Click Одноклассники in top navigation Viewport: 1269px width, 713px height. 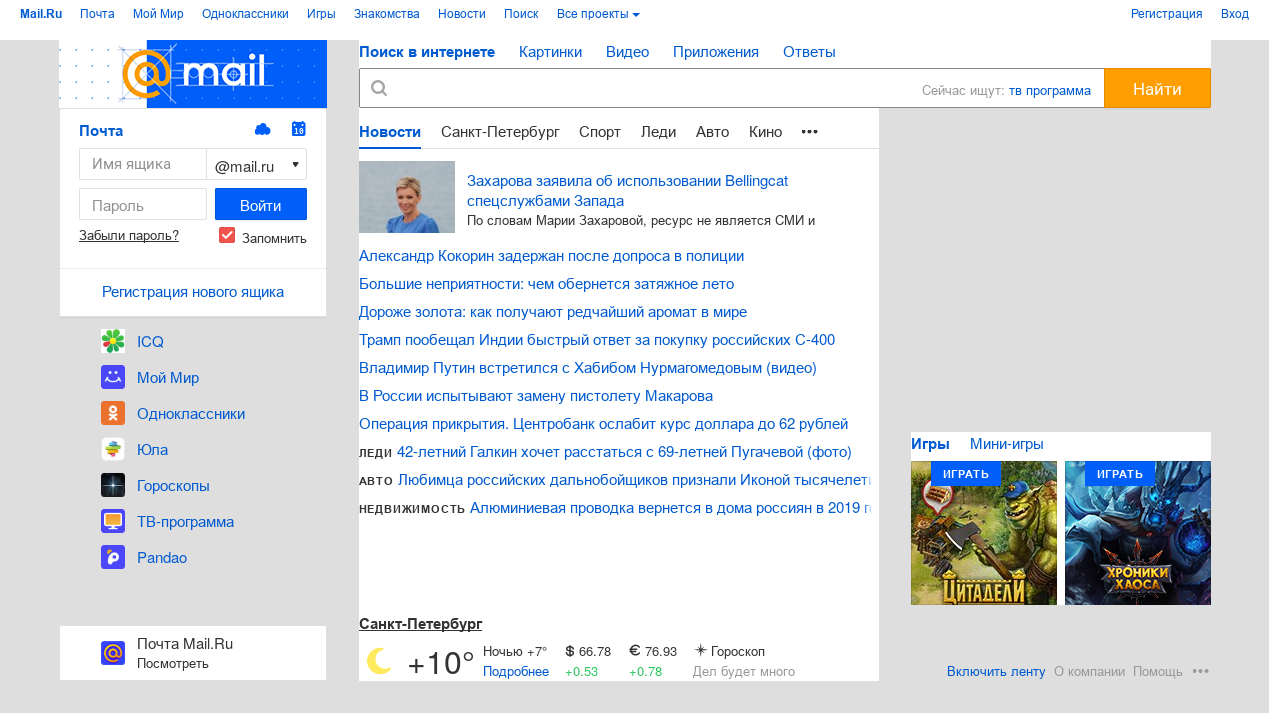[245, 14]
